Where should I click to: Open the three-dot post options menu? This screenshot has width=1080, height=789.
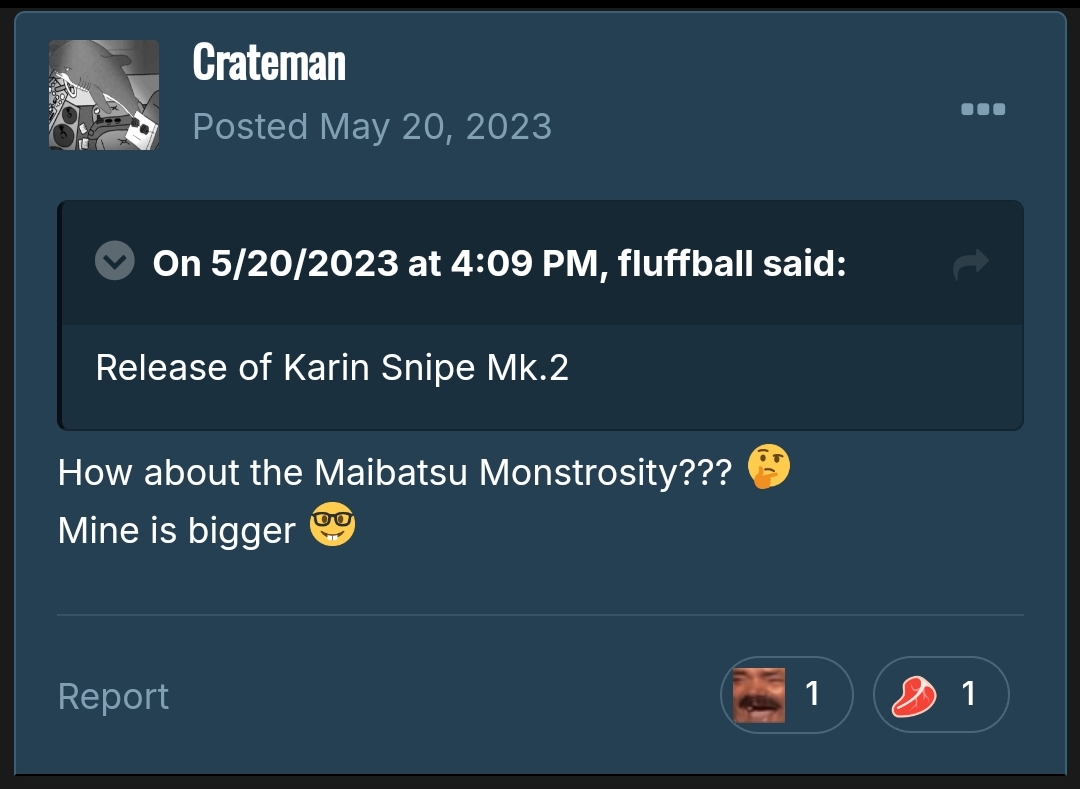click(983, 109)
